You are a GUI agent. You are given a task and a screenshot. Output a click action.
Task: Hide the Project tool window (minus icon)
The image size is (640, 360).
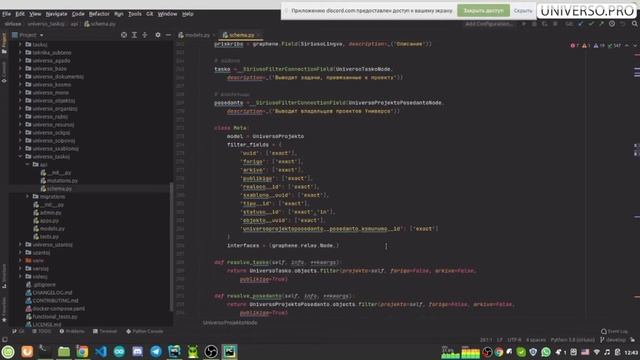(x=168, y=35)
